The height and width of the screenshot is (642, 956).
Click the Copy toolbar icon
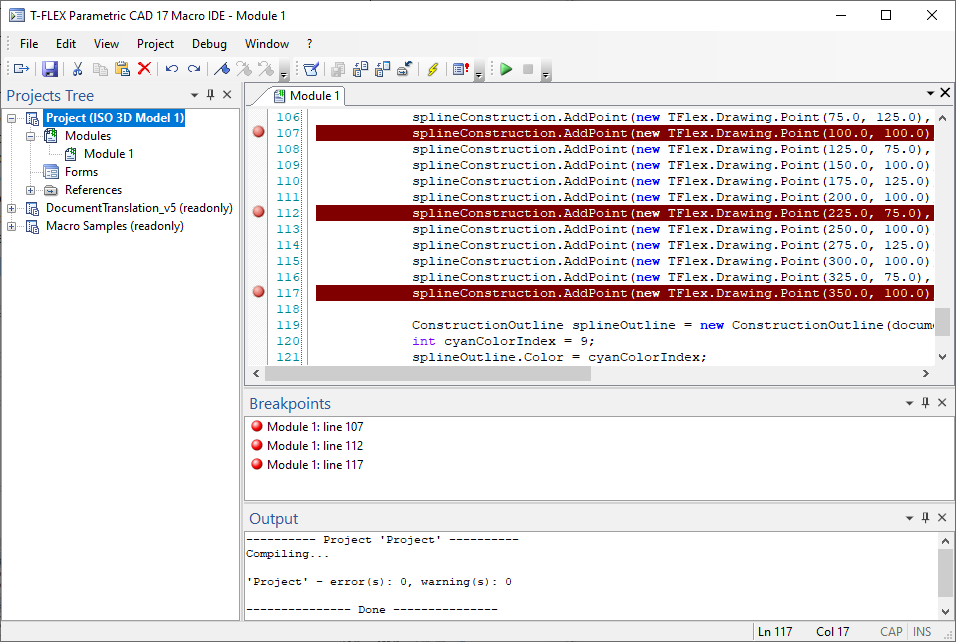click(x=100, y=69)
